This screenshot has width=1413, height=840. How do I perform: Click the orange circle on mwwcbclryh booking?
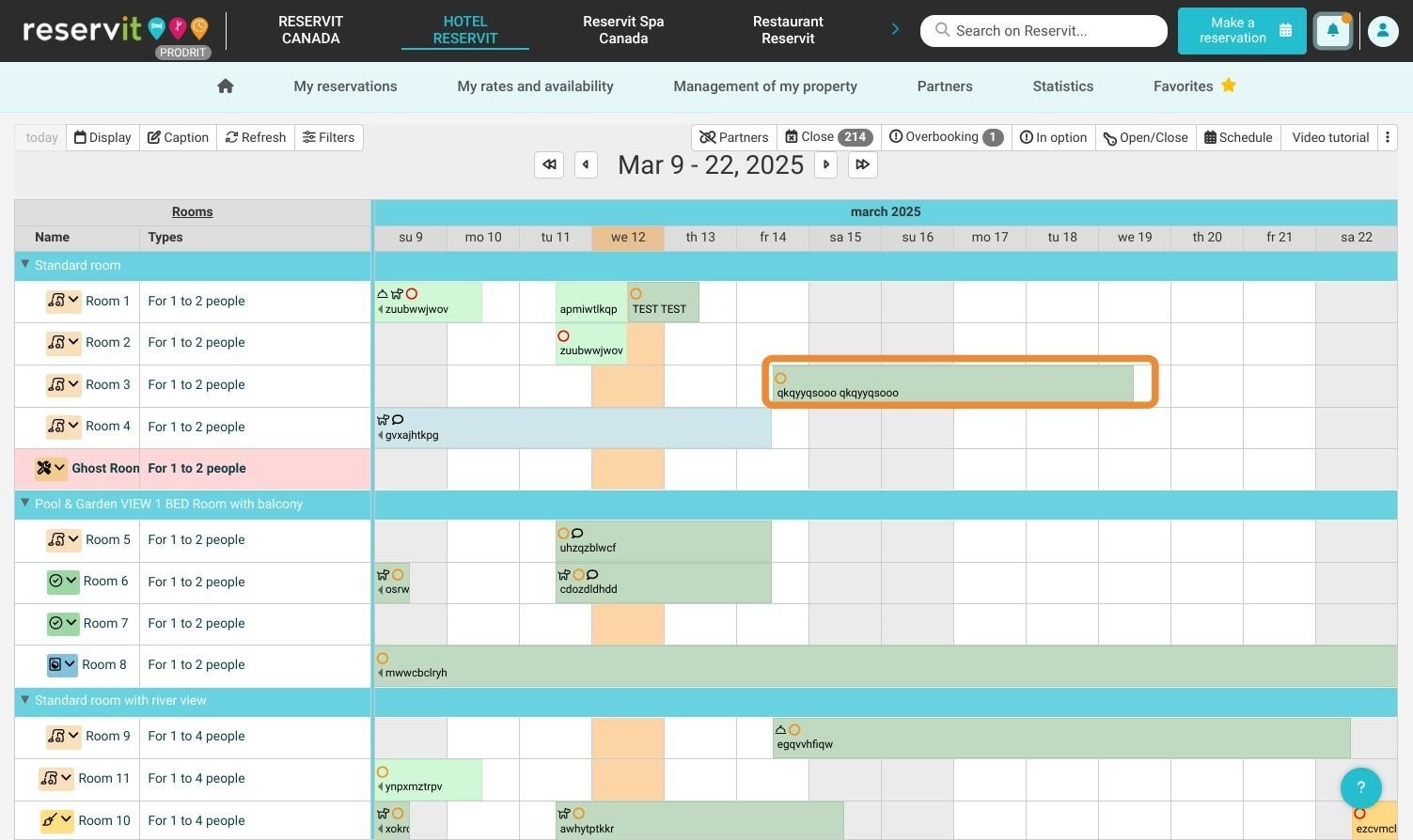[383, 658]
